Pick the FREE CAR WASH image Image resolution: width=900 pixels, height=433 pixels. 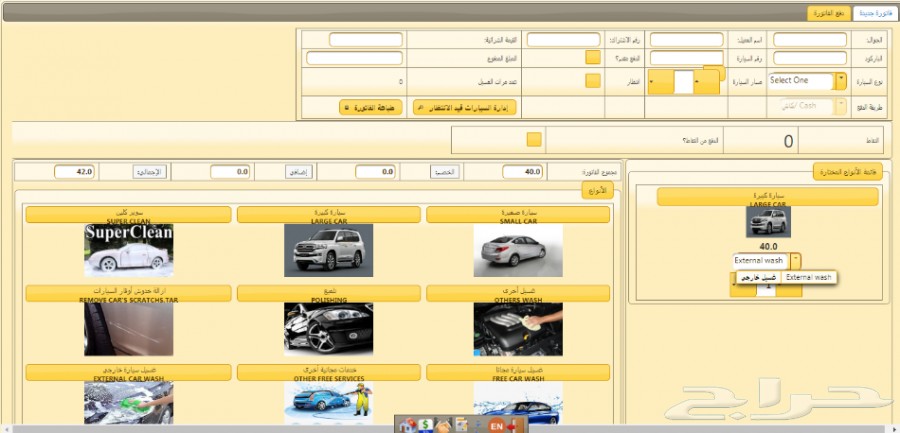(518, 403)
